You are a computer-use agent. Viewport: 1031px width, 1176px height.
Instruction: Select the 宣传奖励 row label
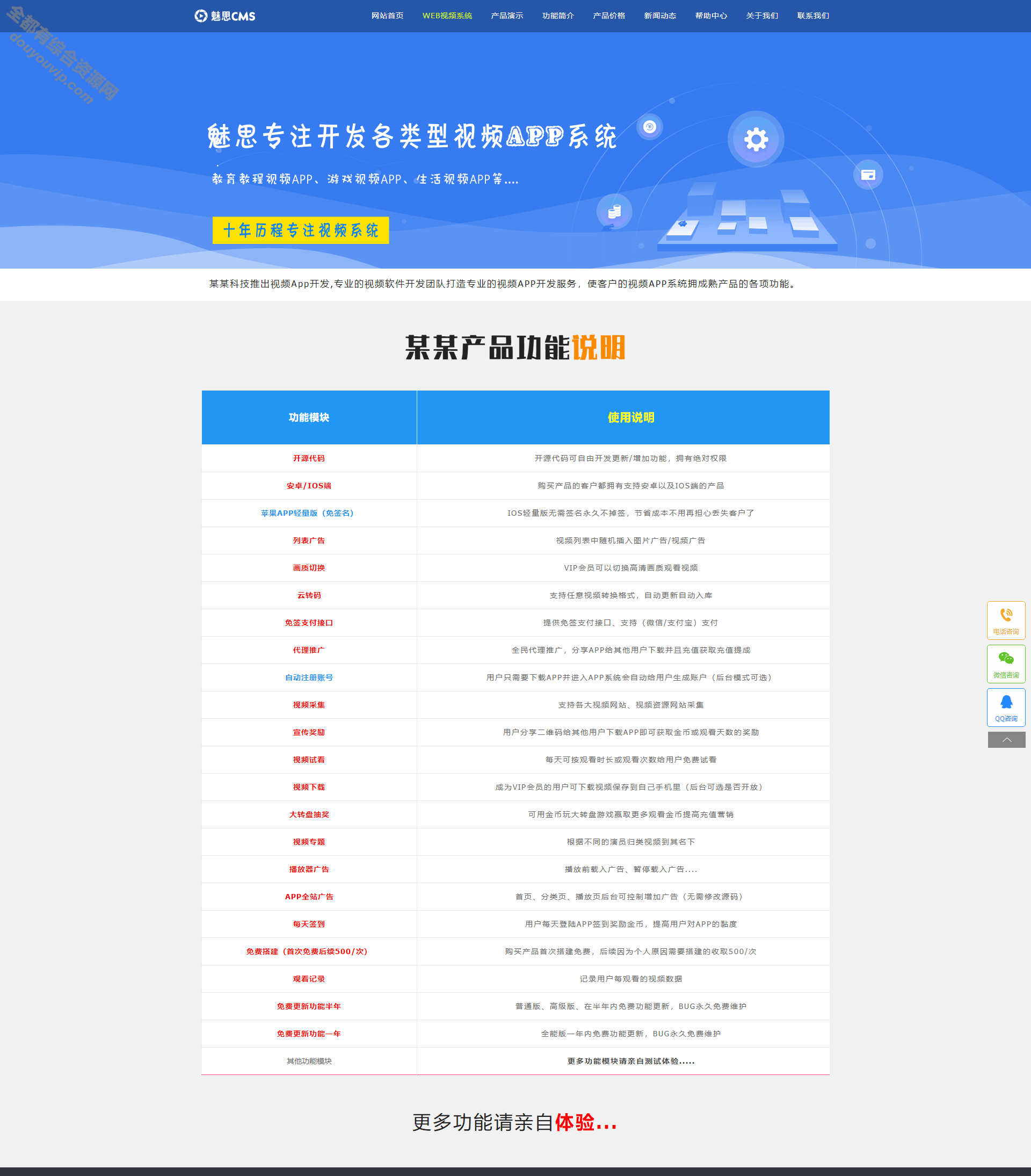[309, 732]
